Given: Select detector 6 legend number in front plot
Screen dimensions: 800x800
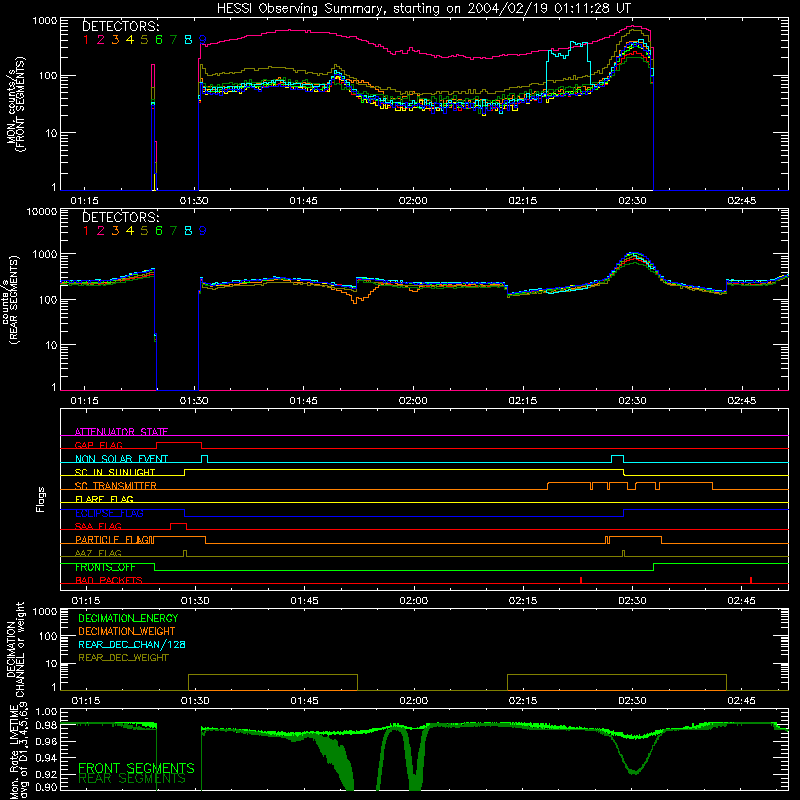Looking at the screenshot, I should [x=159, y=40].
